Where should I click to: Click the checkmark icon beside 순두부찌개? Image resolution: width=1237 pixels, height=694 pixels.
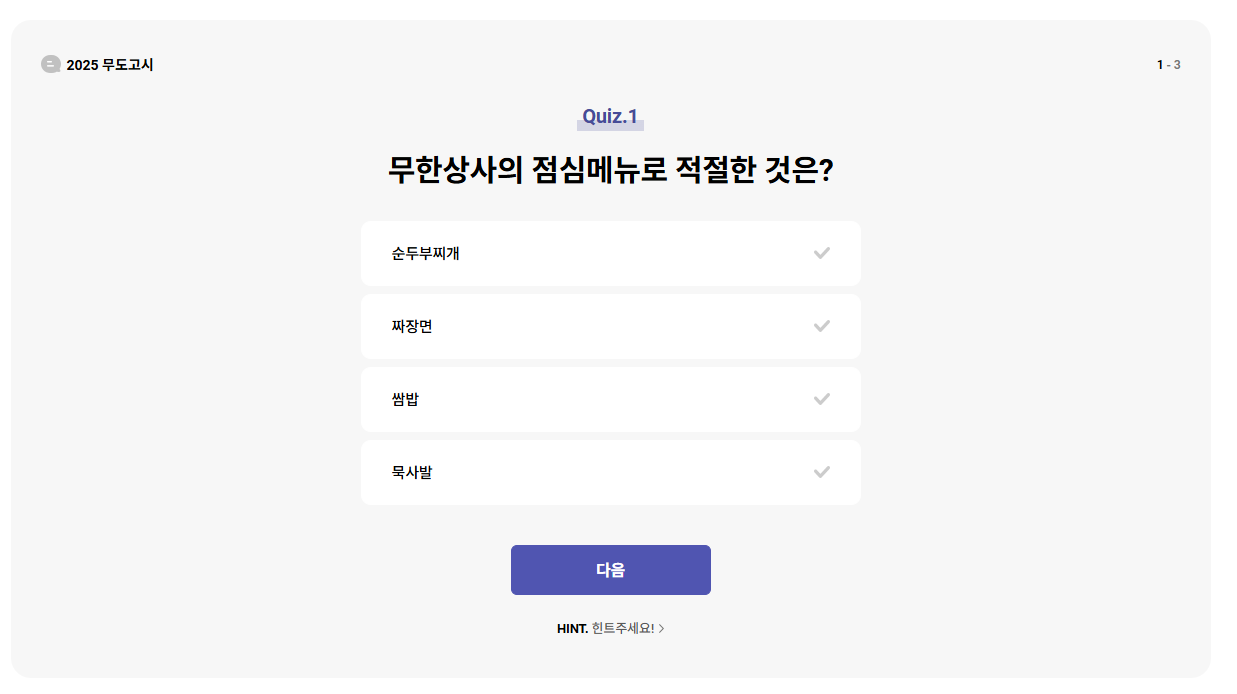[x=822, y=253]
